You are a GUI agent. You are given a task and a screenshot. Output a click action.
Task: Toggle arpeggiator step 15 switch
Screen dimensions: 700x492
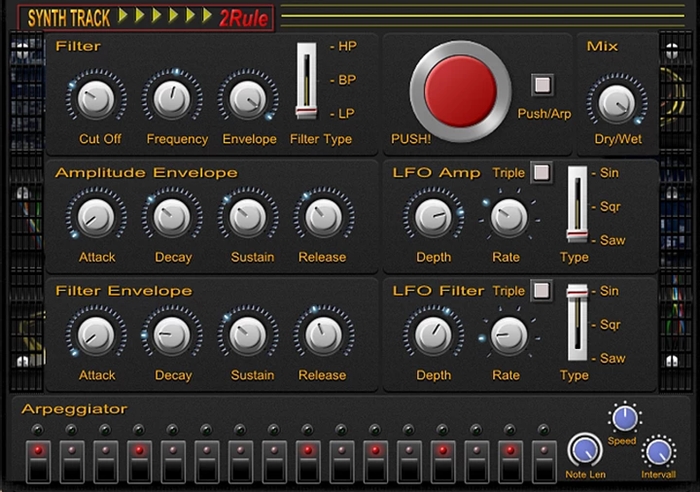click(x=510, y=462)
